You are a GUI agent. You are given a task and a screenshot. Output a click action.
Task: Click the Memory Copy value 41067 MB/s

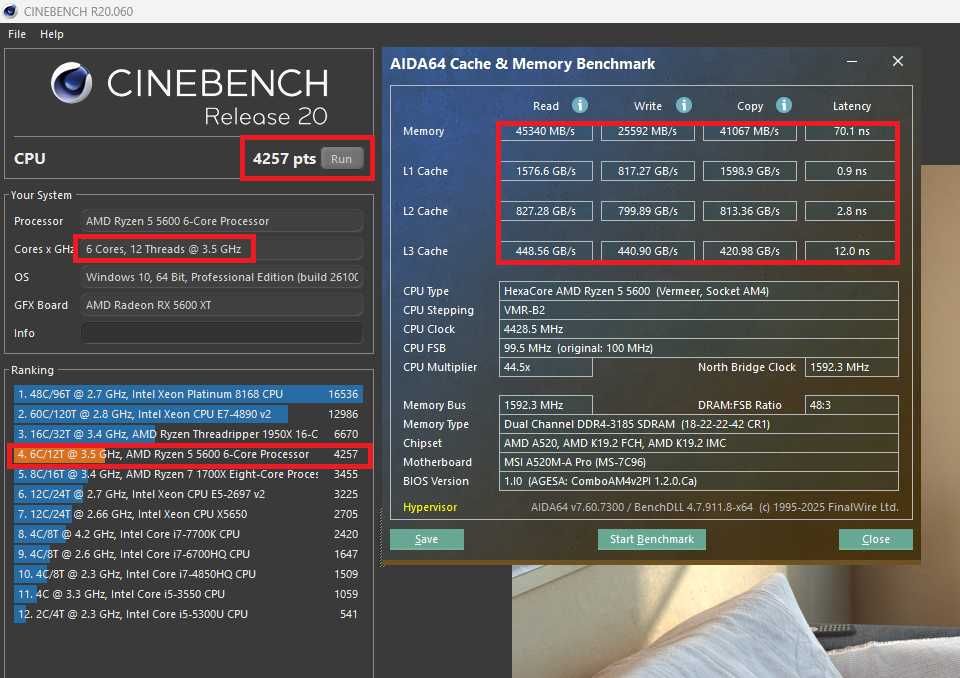[749, 131]
